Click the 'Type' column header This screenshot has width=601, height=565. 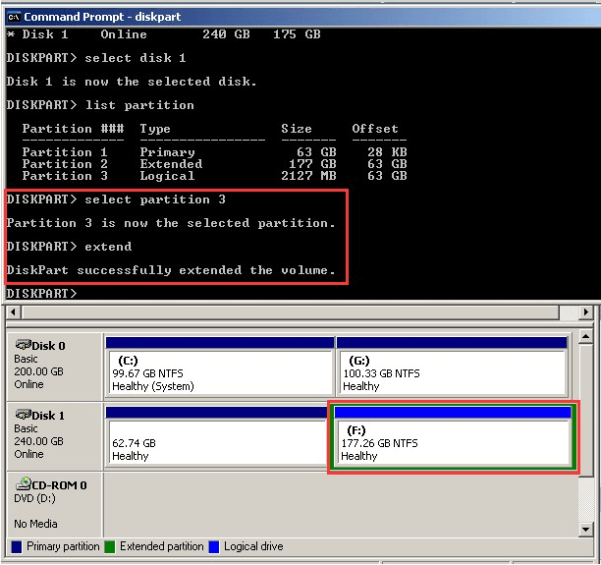click(x=155, y=129)
